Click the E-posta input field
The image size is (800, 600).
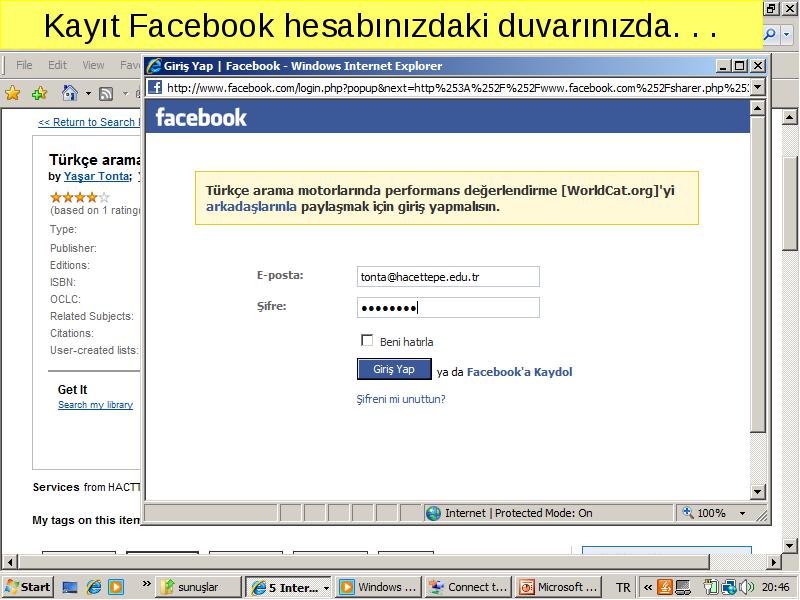[448, 277]
